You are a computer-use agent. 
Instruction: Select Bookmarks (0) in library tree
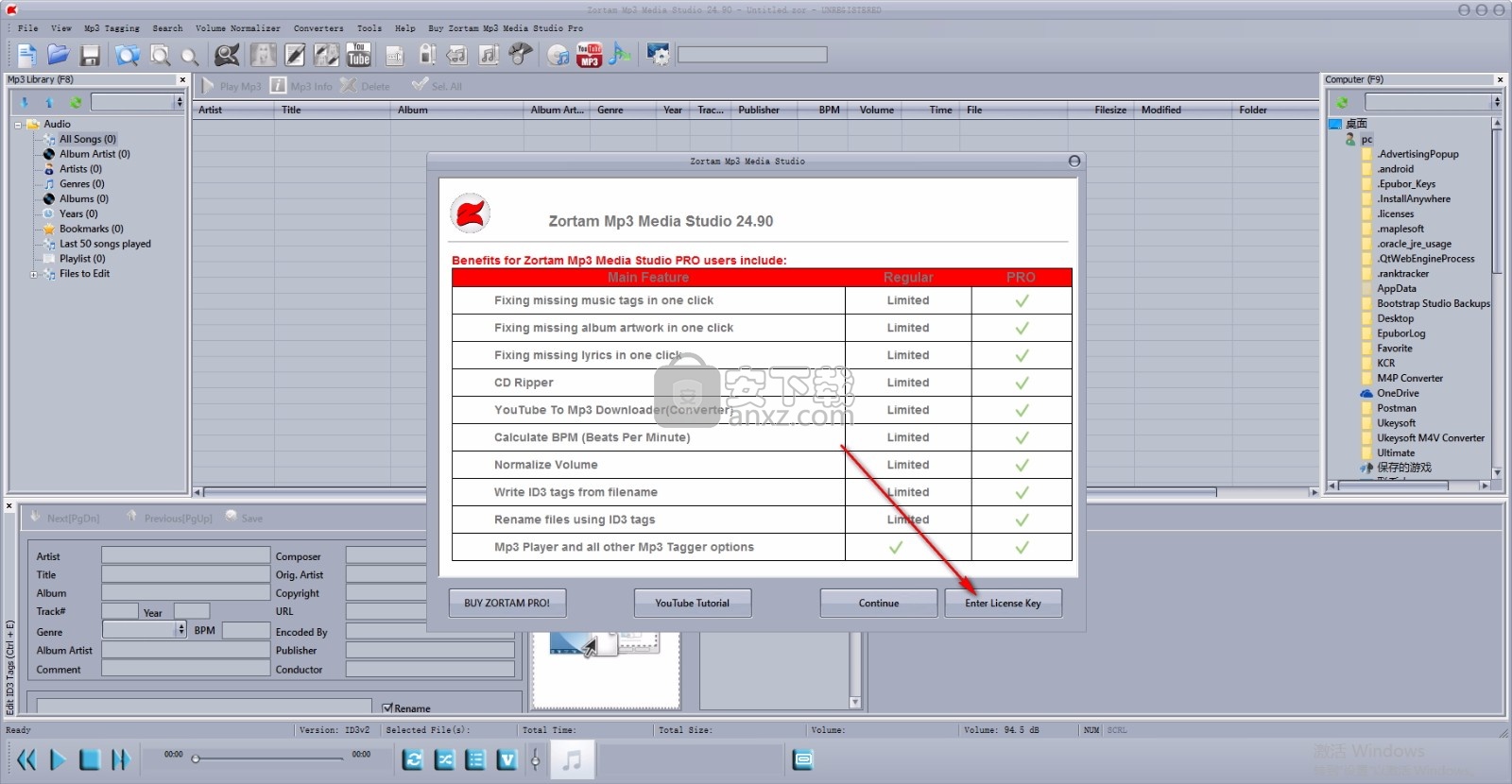coord(91,229)
